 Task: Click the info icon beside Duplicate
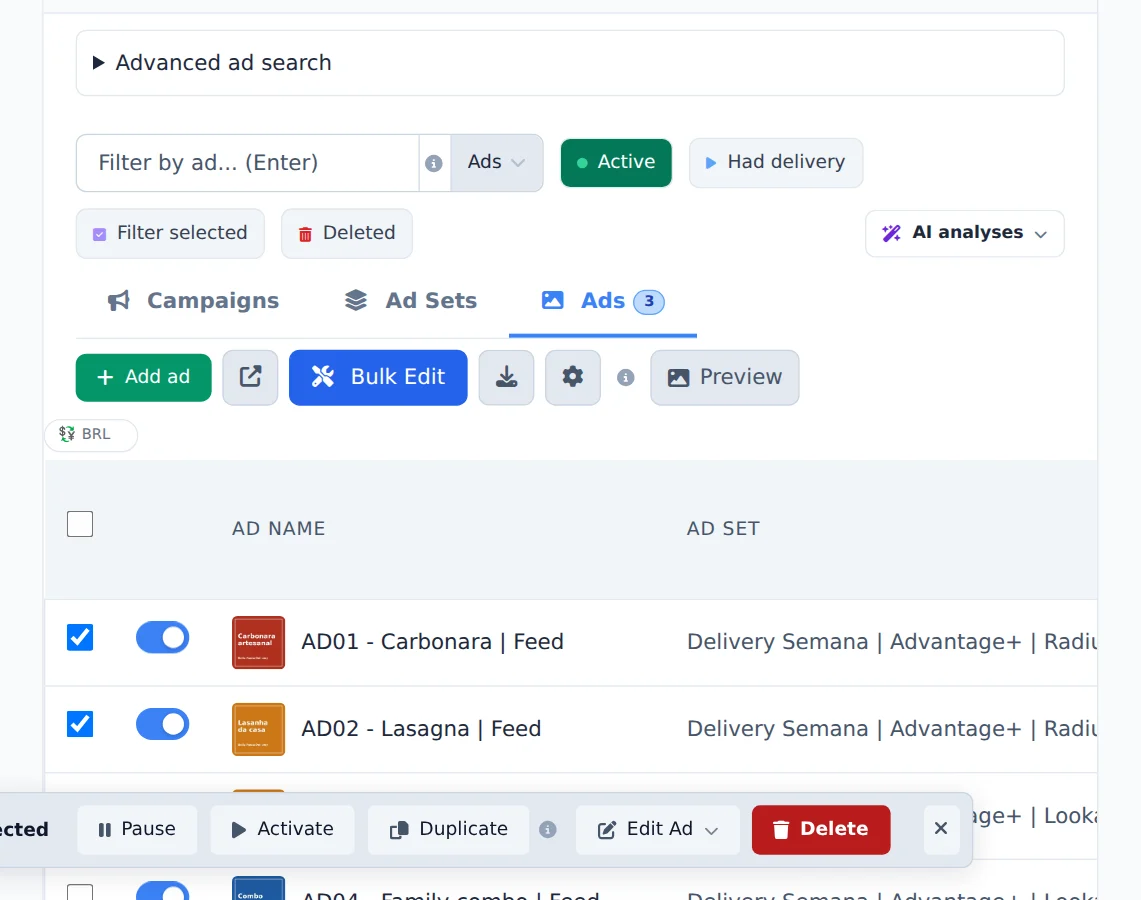548,829
